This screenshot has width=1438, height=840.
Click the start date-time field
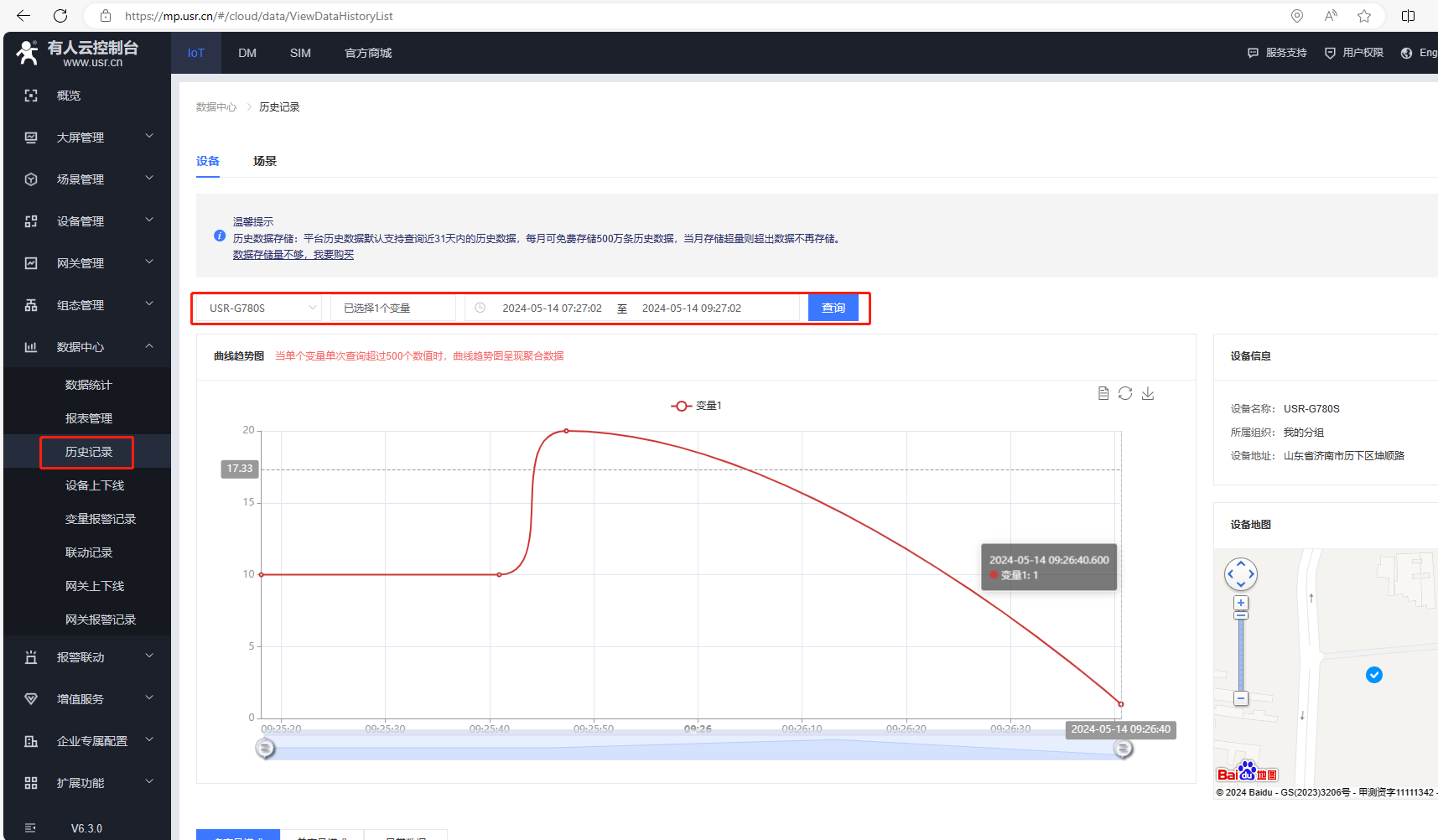[x=552, y=309]
